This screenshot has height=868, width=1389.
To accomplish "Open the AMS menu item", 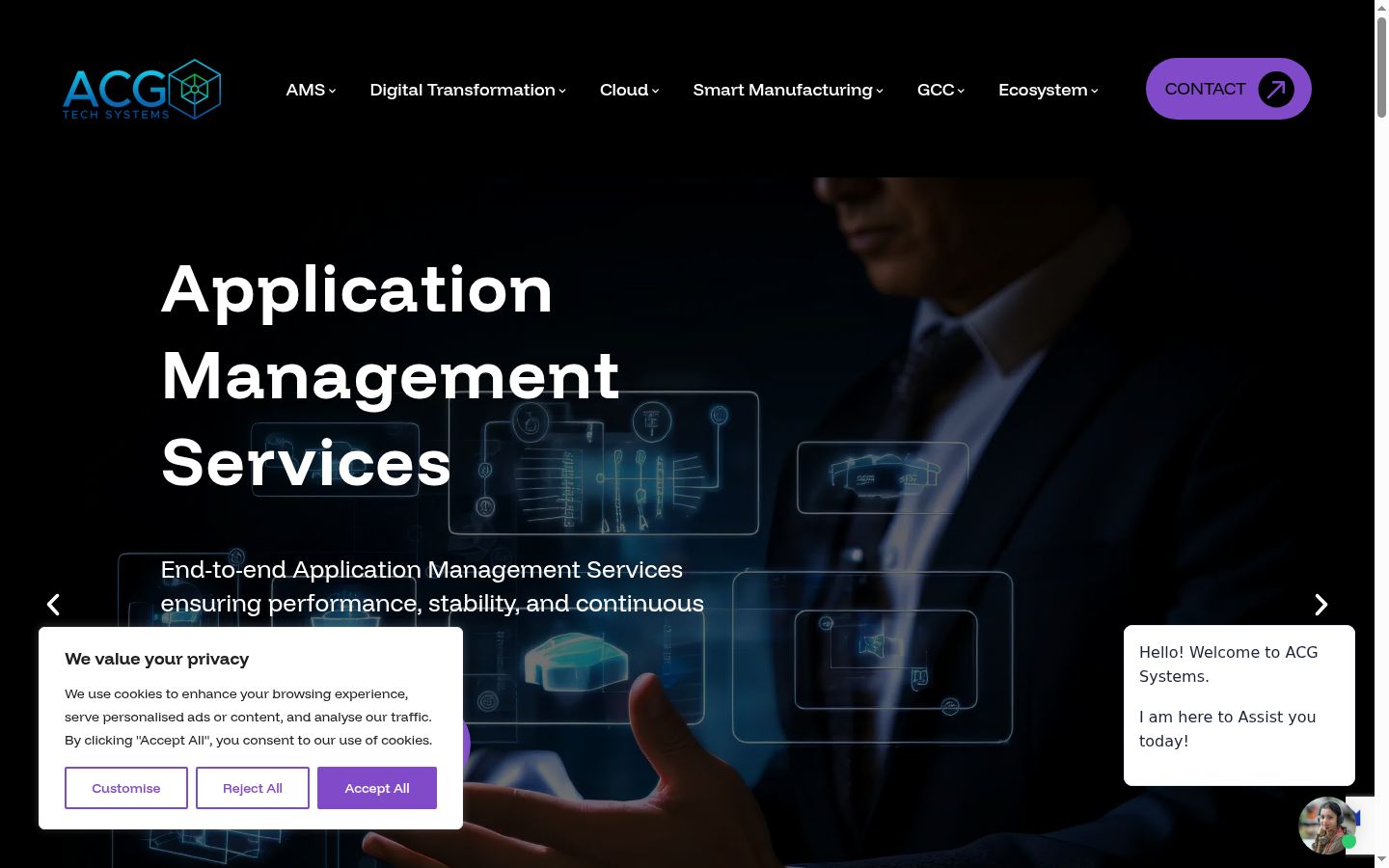I will click(x=306, y=90).
